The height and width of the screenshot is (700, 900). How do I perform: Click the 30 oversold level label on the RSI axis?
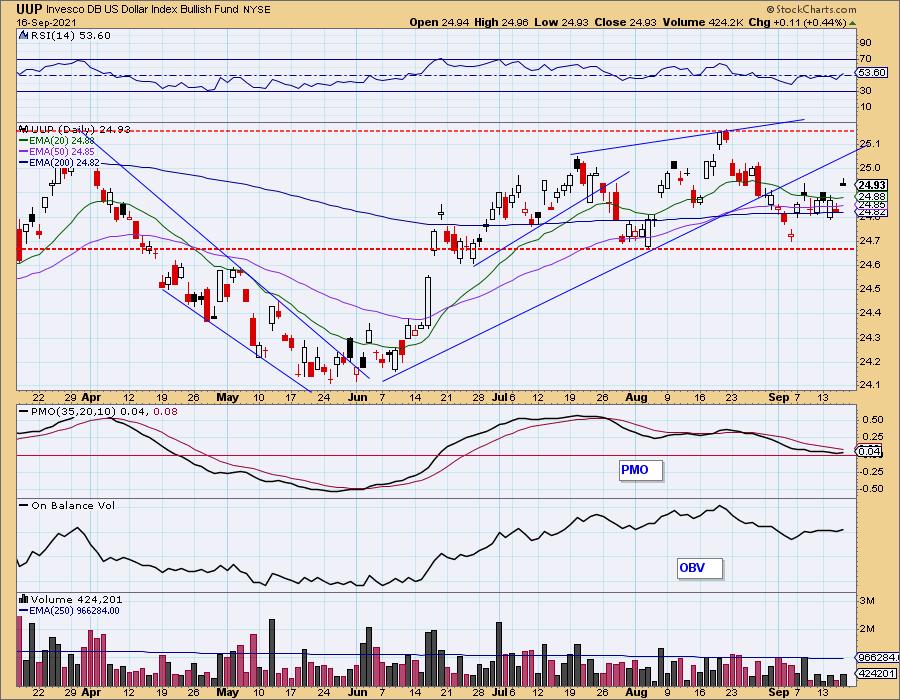pyautogui.click(x=866, y=91)
